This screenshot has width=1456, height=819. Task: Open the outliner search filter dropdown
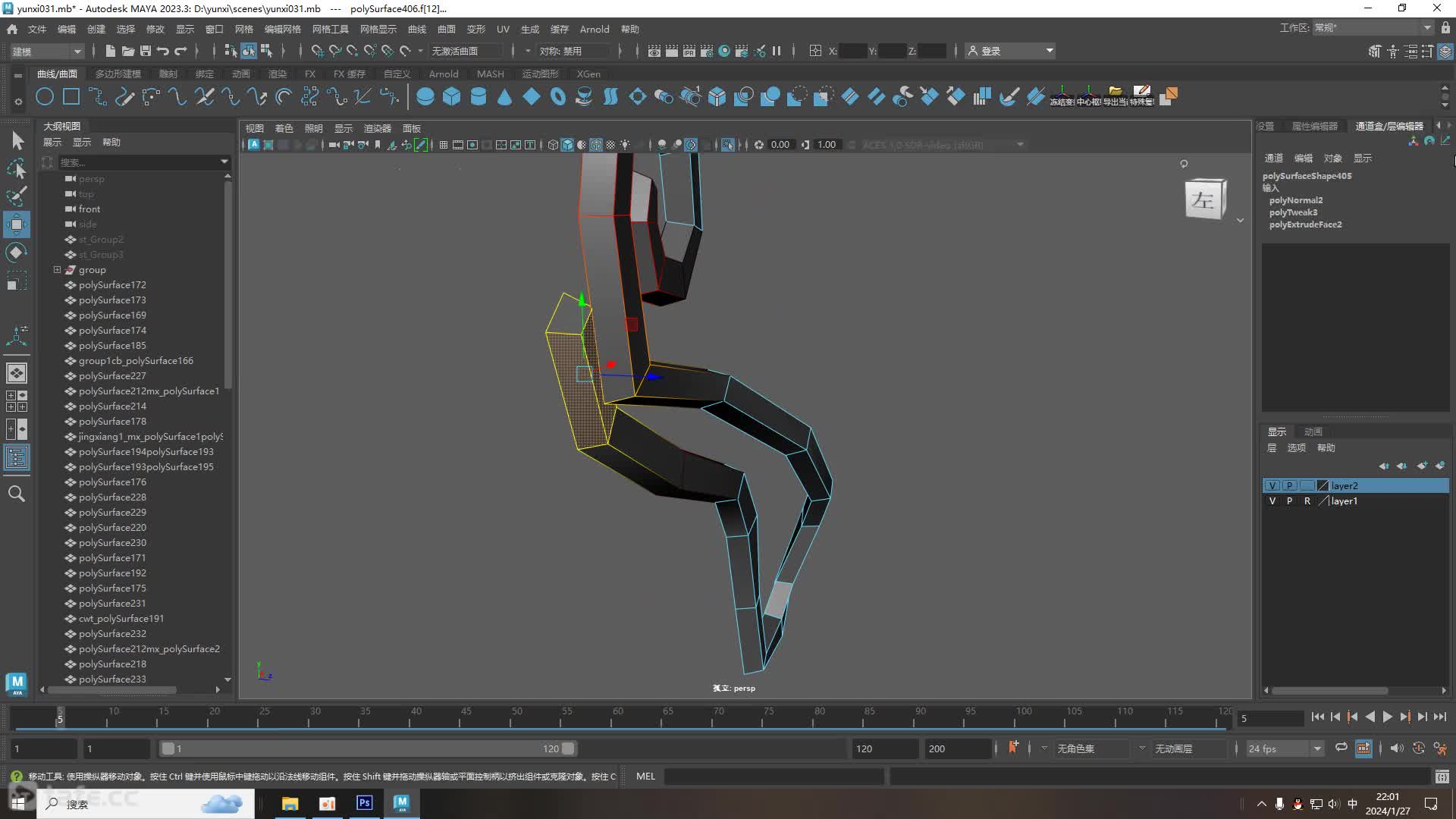[x=224, y=162]
